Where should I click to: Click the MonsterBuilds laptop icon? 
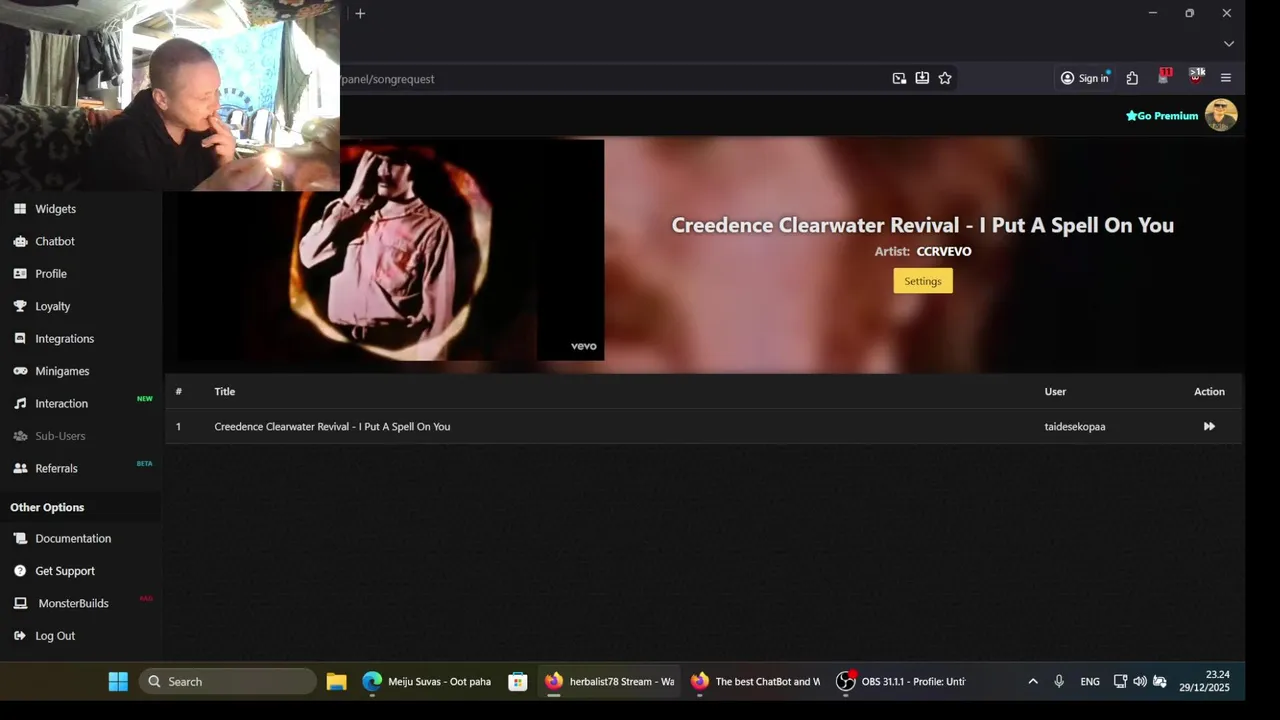(20, 603)
